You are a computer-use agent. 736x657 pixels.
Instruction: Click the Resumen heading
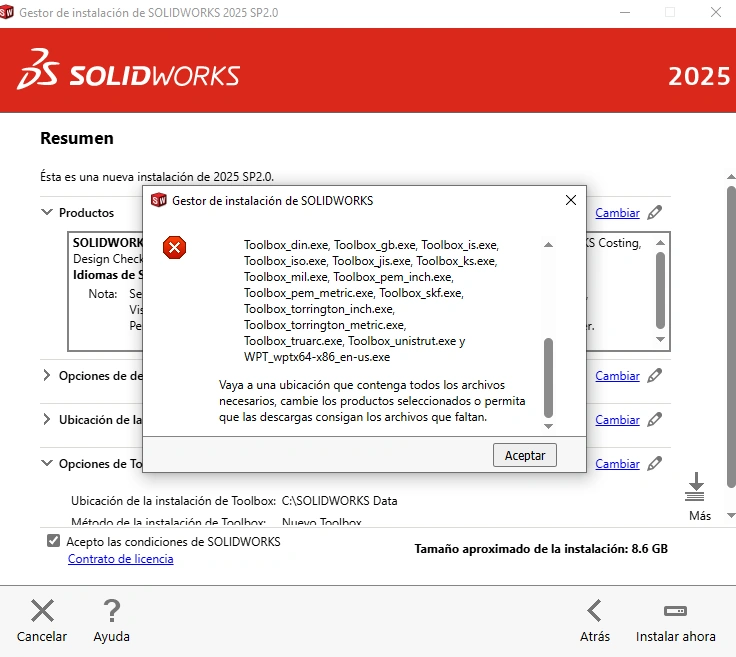(x=77, y=138)
